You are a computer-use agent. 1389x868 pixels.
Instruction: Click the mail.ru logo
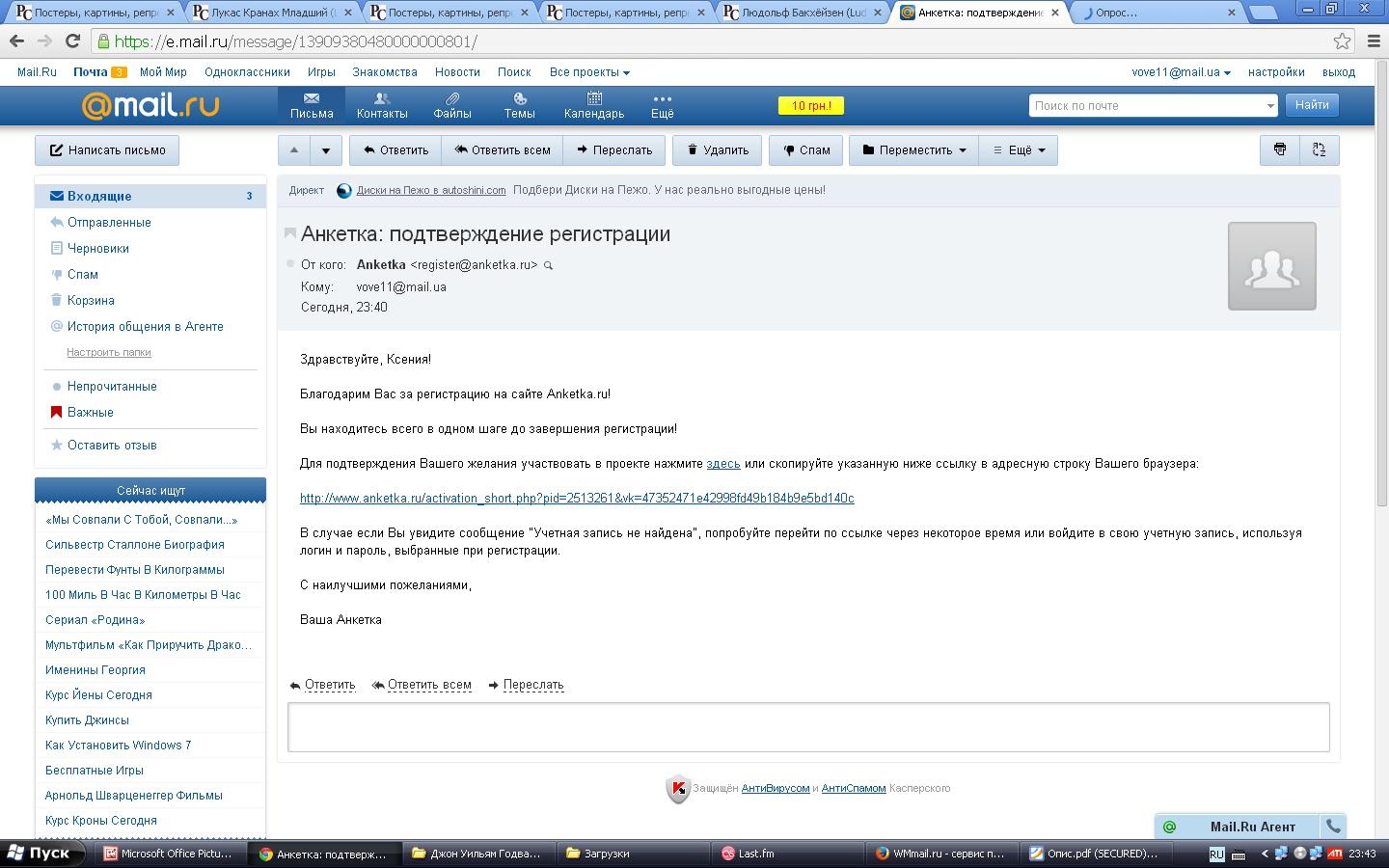coord(150,105)
